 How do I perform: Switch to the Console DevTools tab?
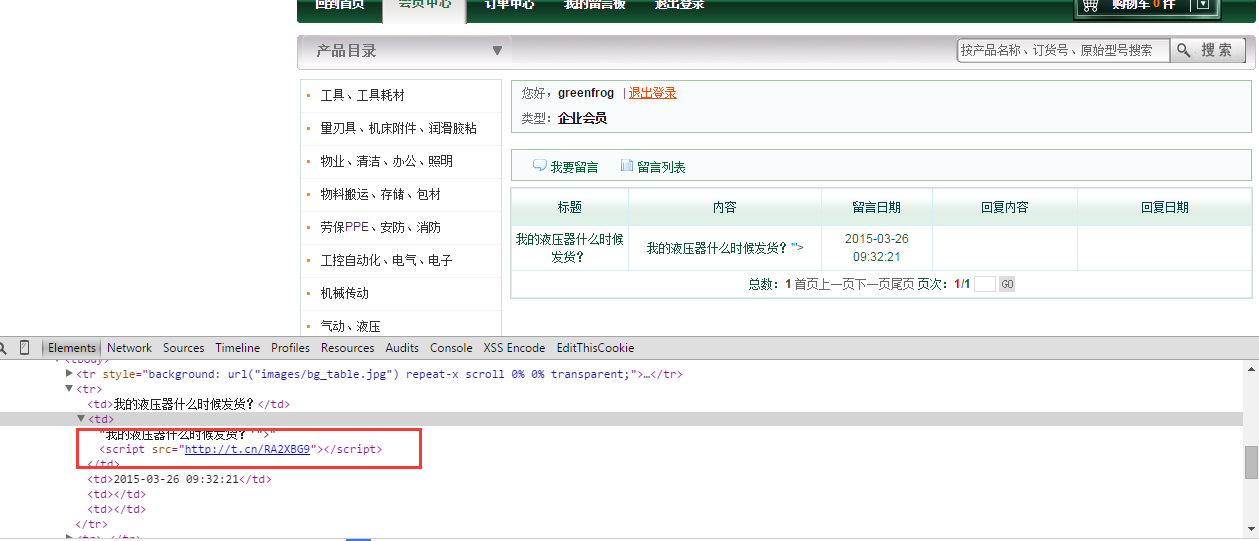[x=451, y=348]
